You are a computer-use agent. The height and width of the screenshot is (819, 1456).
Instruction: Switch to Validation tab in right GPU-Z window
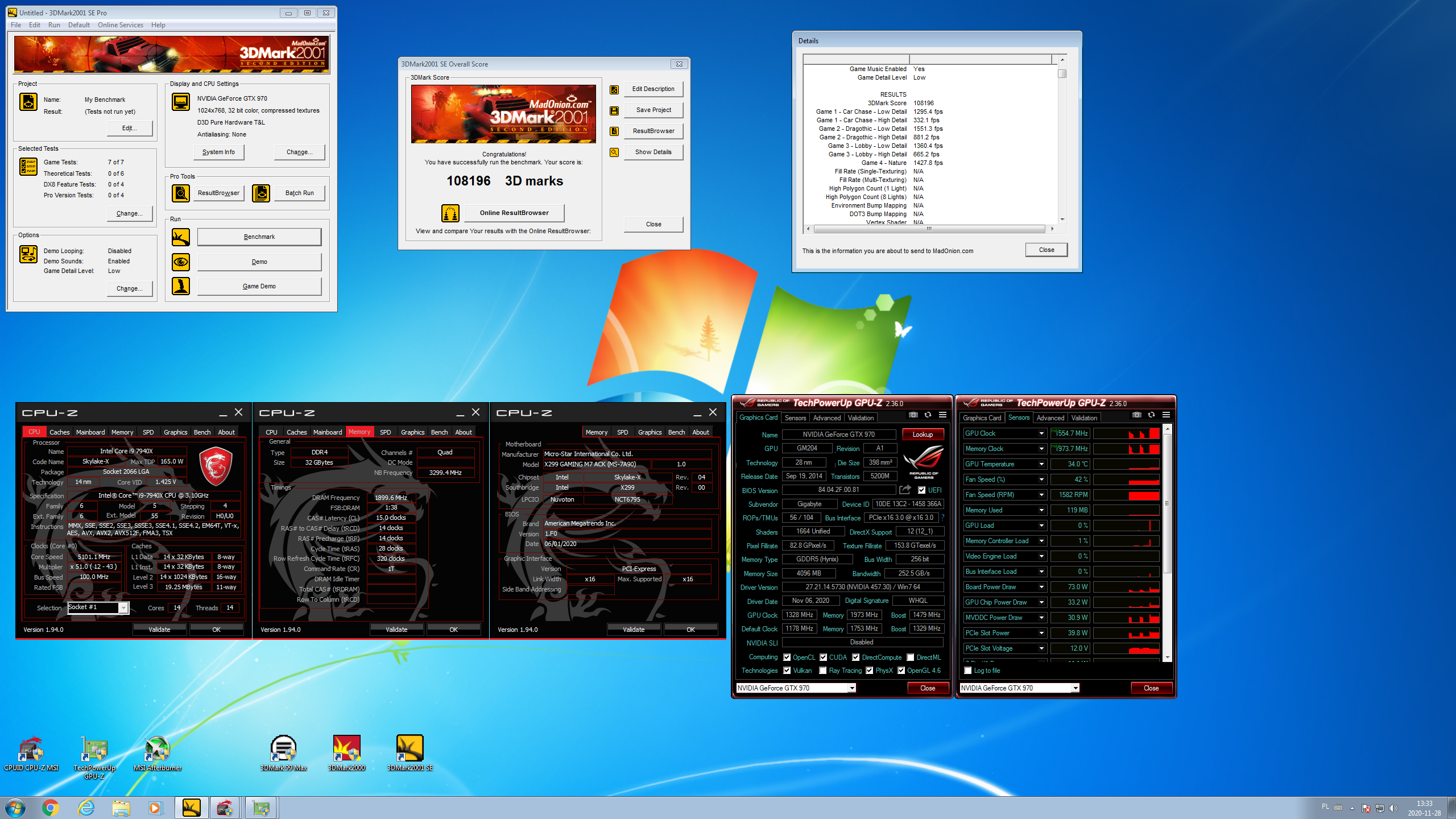tap(1084, 418)
